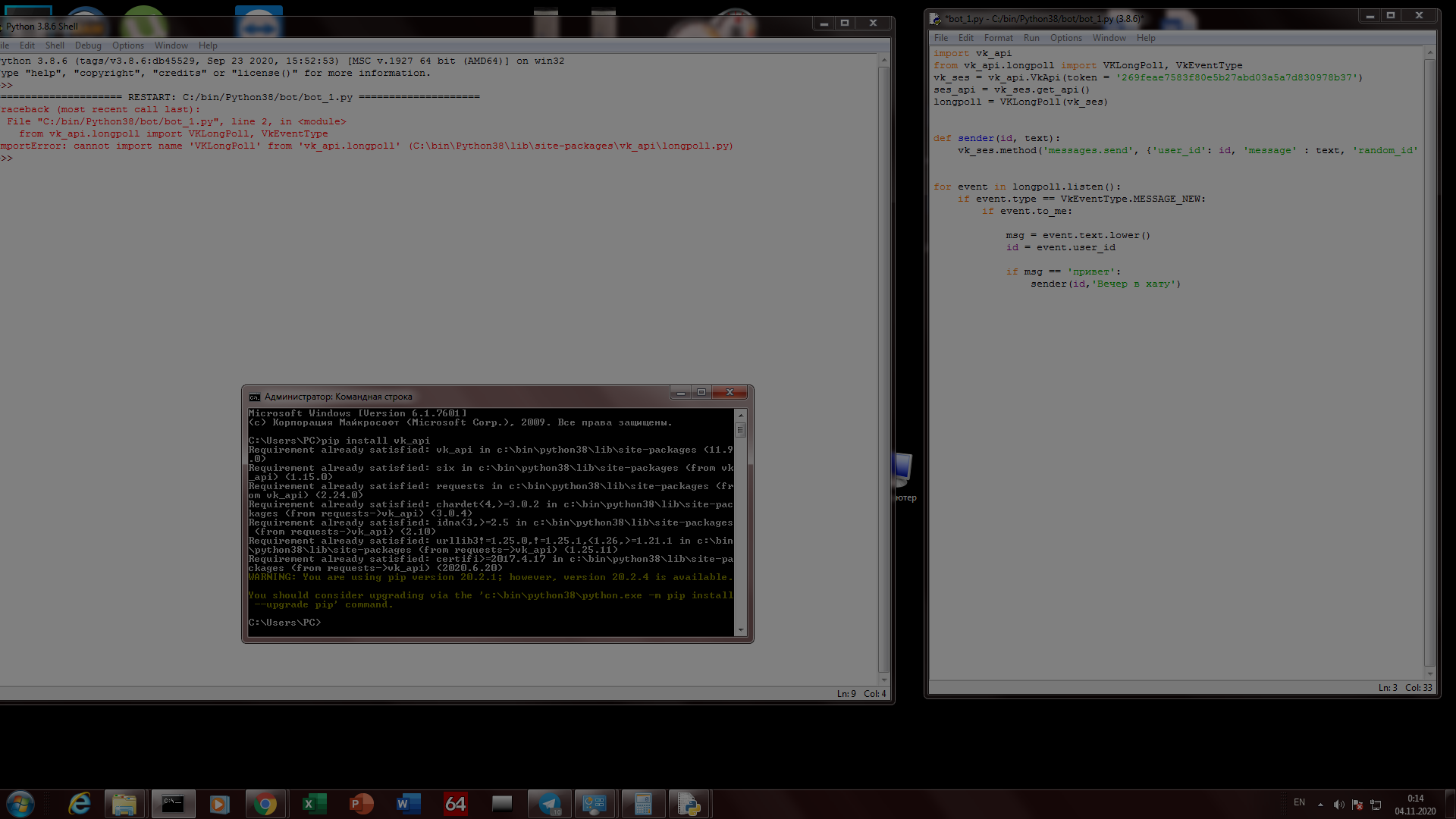Image resolution: width=1456 pixels, height=819 pixels.
Task: Open Telegram from the taskbar
Action: click(x=550, y=804)
